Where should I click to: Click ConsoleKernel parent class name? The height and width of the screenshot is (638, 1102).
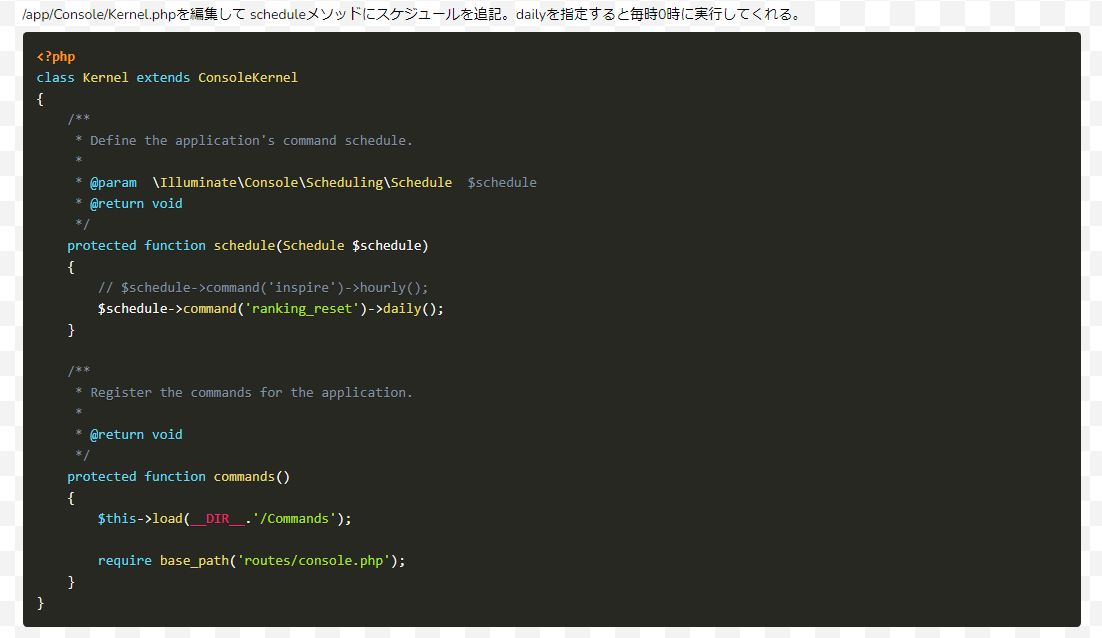[x=248, y=77]
